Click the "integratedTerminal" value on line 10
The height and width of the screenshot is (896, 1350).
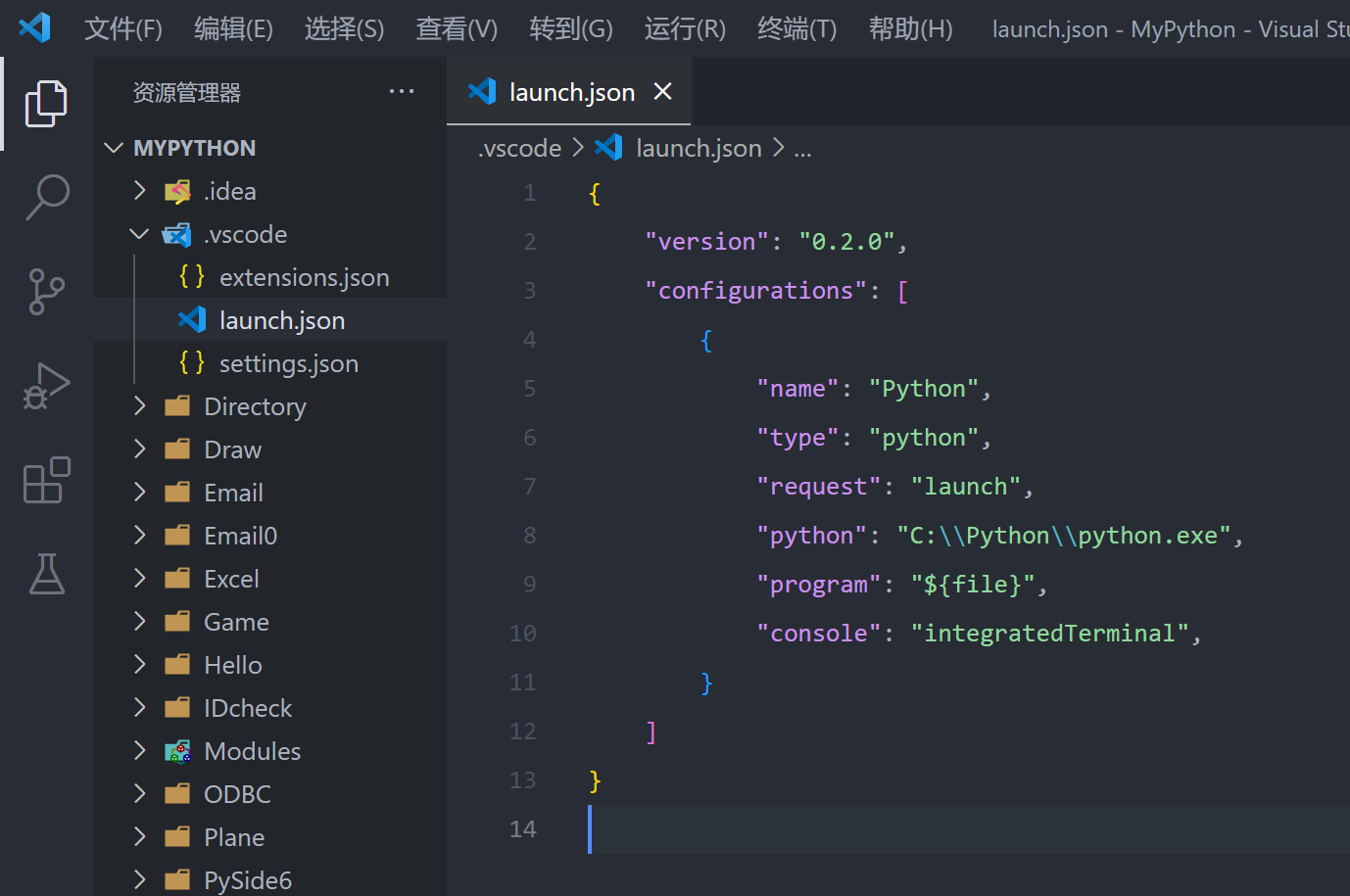1049,634
